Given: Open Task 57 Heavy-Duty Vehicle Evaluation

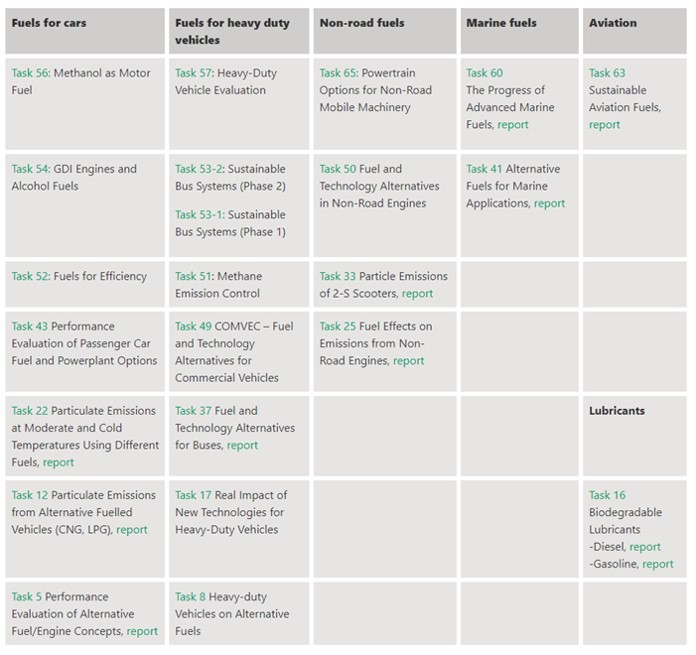Looking at the screenshot, I should click(x=193, y=73).
